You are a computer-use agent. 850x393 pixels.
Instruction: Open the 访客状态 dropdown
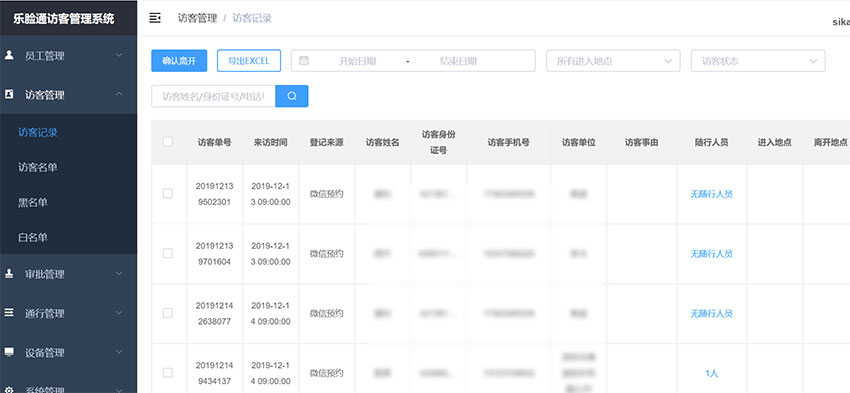point(758,61)
